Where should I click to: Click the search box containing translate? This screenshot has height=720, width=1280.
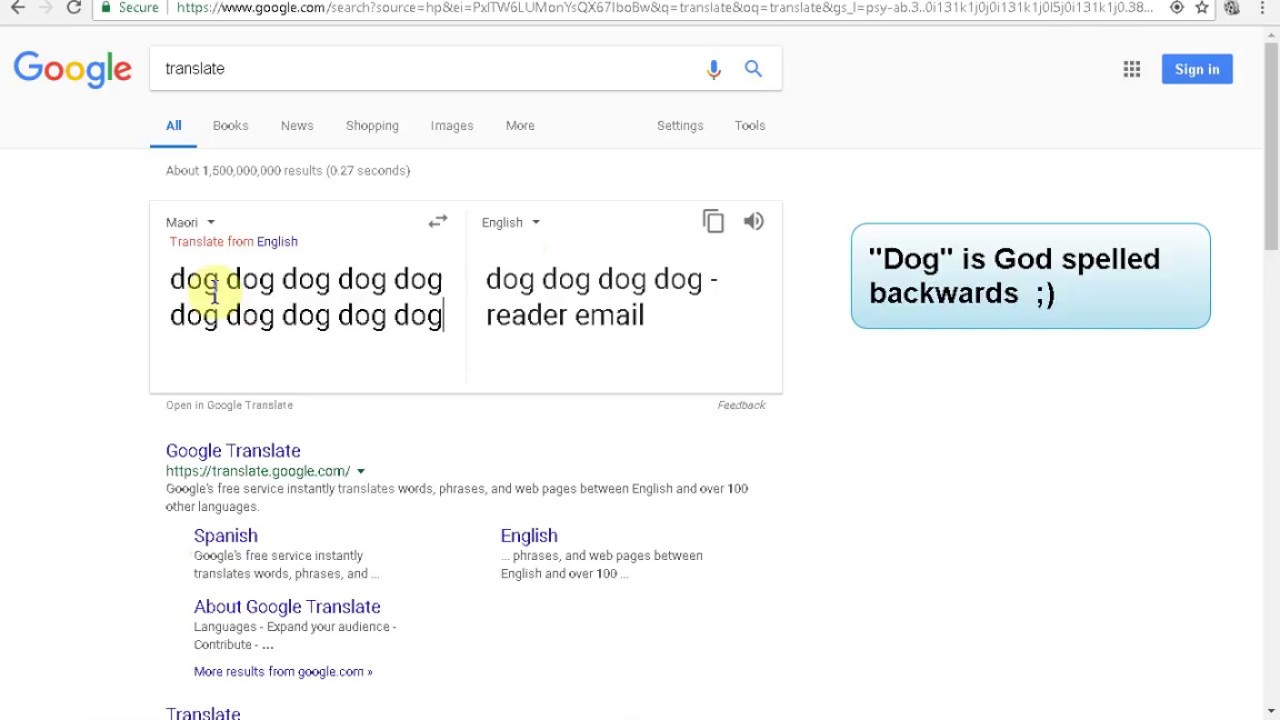click(420, 69)
